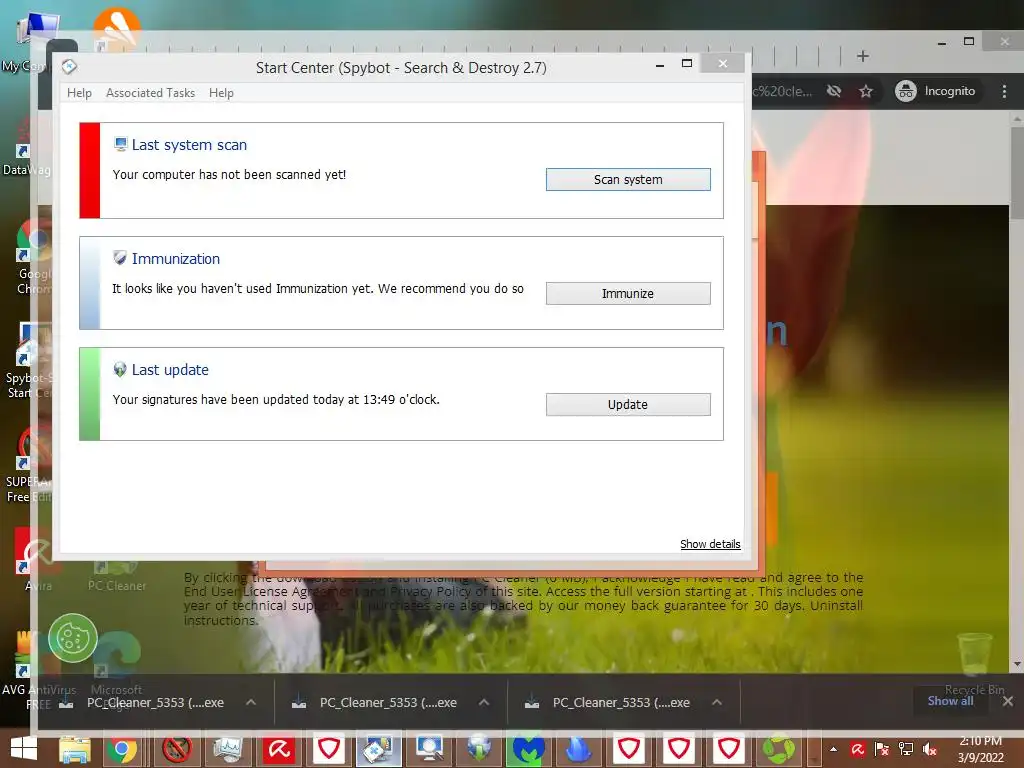Click the bookmark star in Chrome's address bar
This screenshot has width=1024, height=768.
866,91
